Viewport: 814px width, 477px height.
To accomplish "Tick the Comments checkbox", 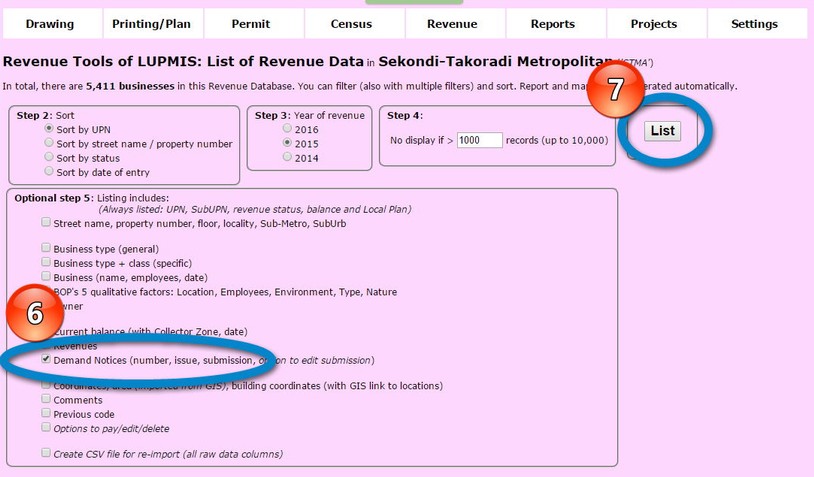I will (46, 399).
